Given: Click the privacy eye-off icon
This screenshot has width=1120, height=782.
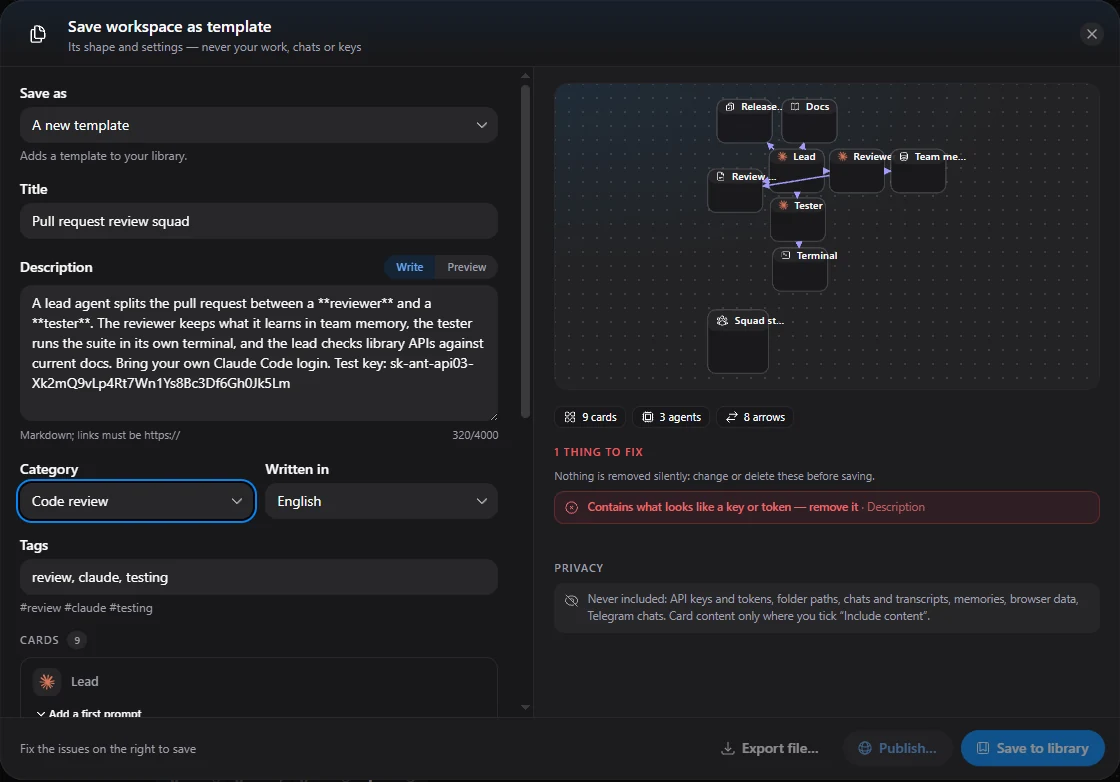Looking at the screenshot, I should click(x=571, y=600).
